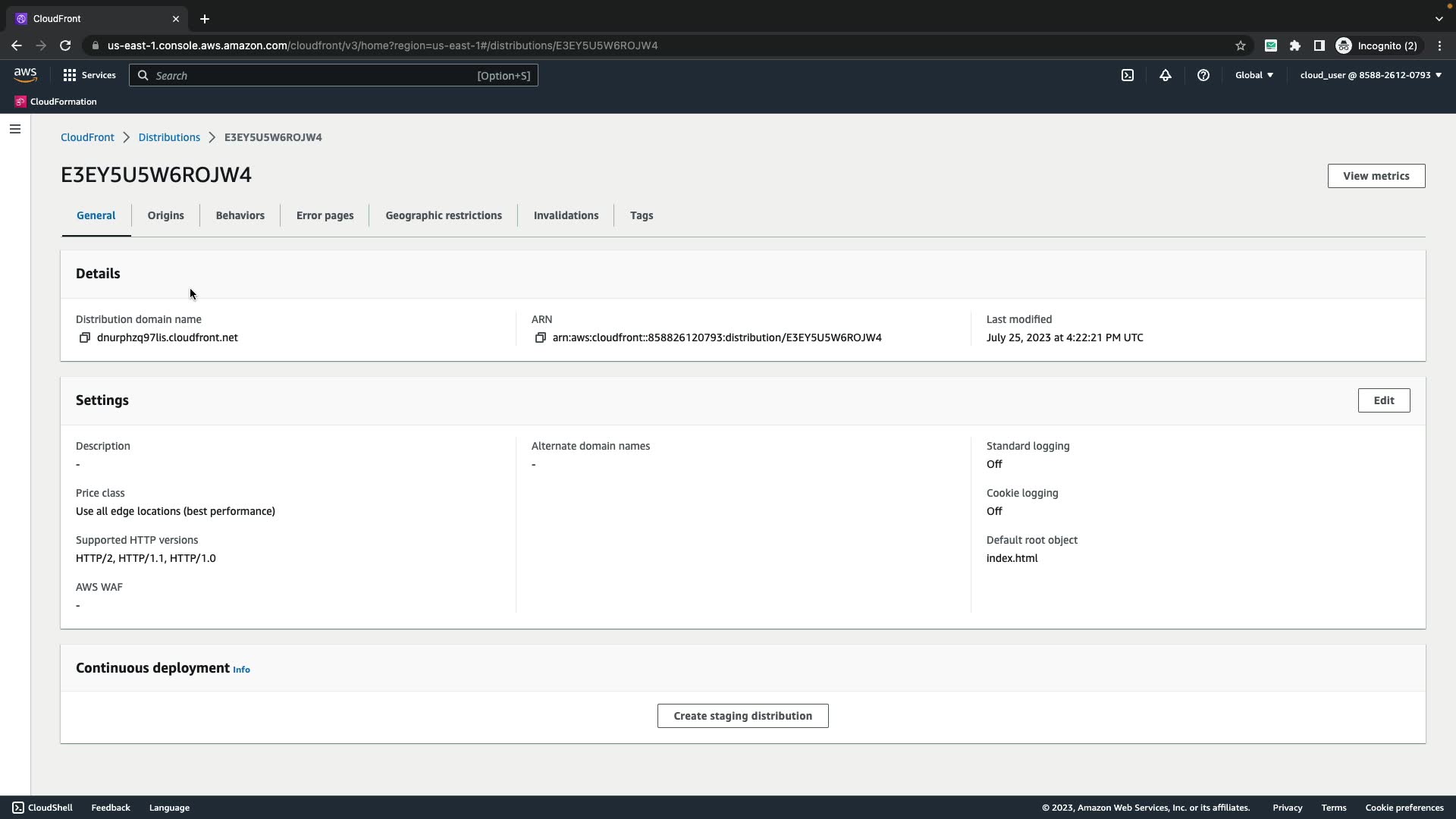Open the Services grid menu
The height and width of the screenshot is (819, 1456).
[x=89, y=75]
